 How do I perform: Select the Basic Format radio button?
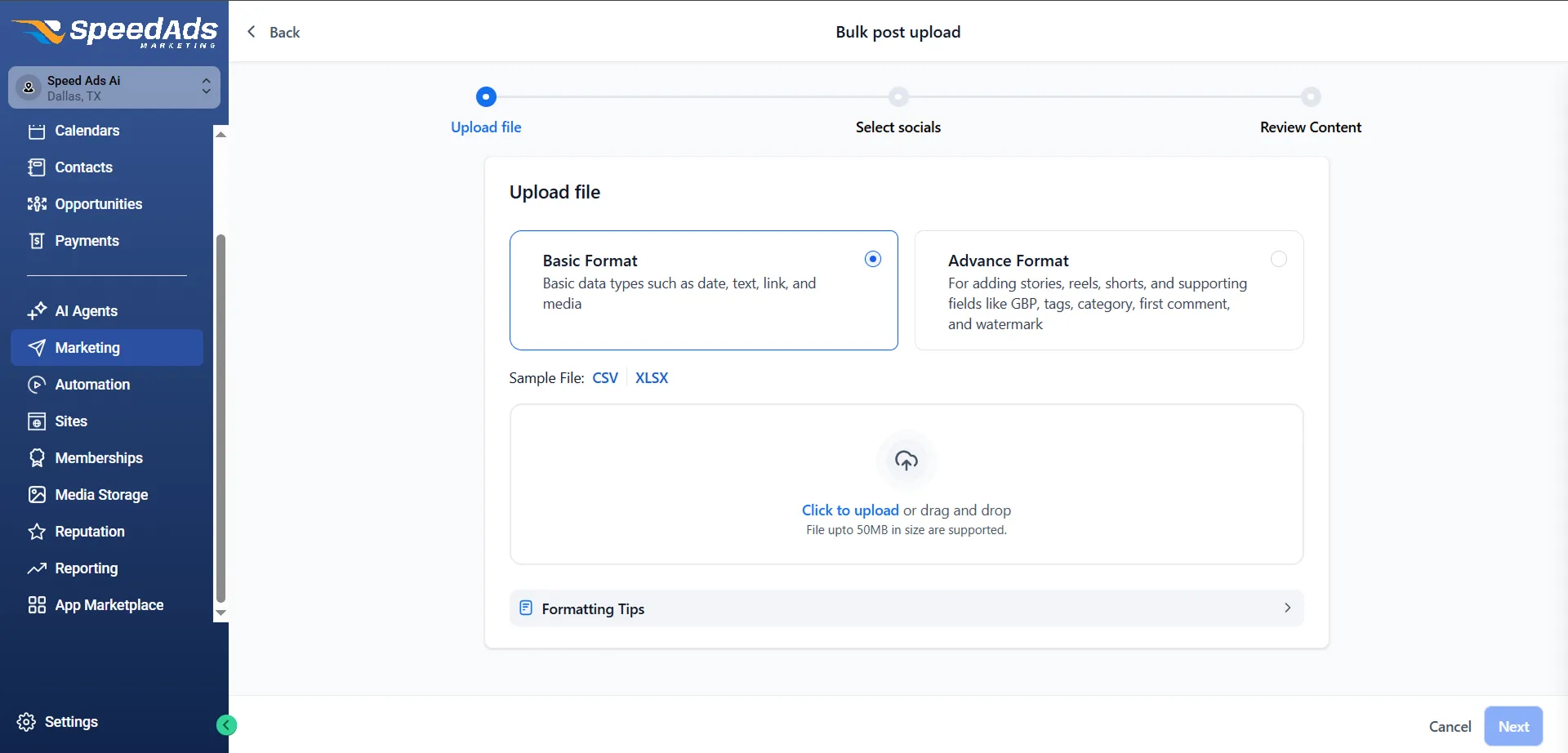(x=873, y=259)
